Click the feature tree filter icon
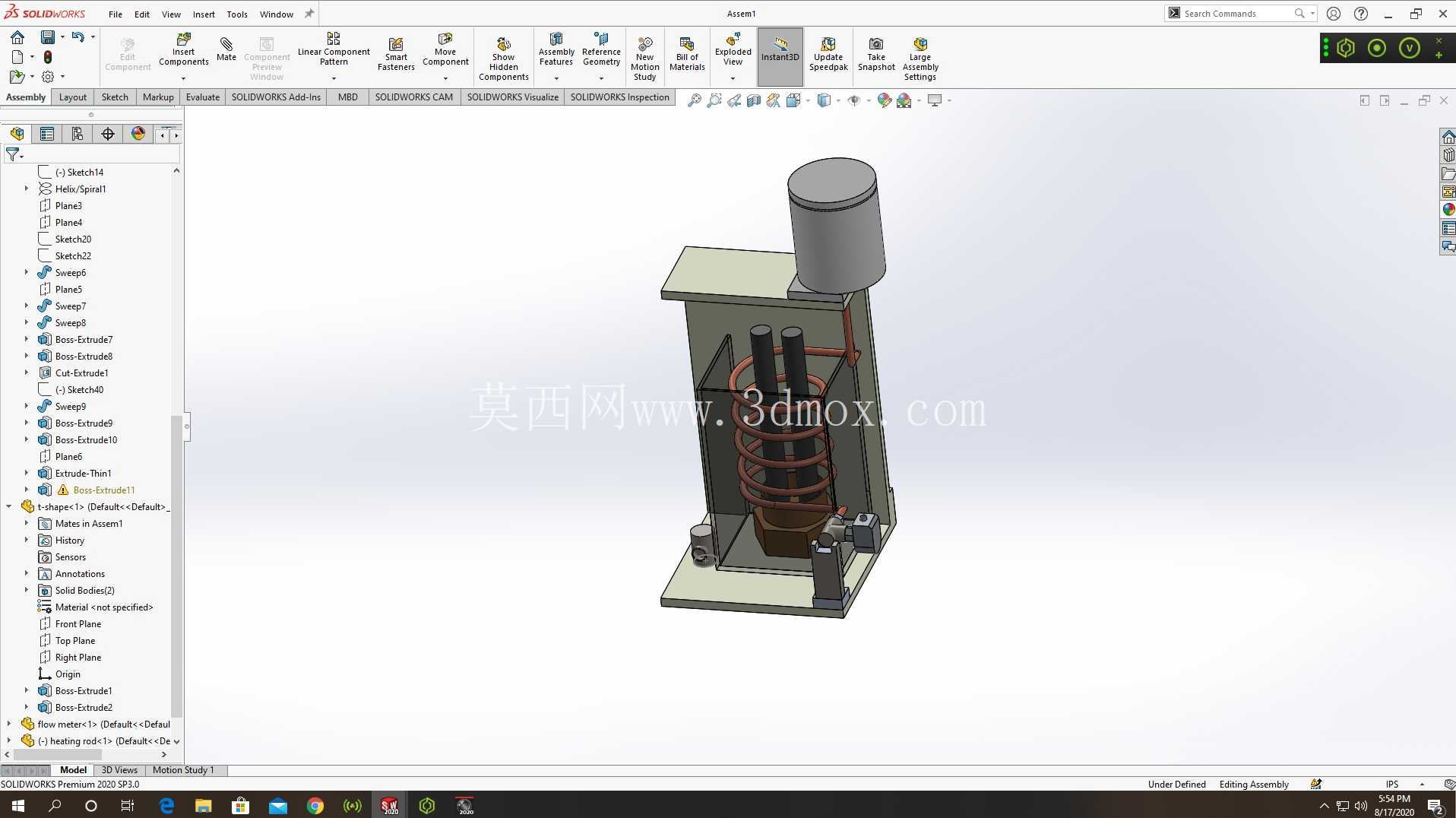The height and width of the screenshot is (818, 1456). [x=14, y=154]
